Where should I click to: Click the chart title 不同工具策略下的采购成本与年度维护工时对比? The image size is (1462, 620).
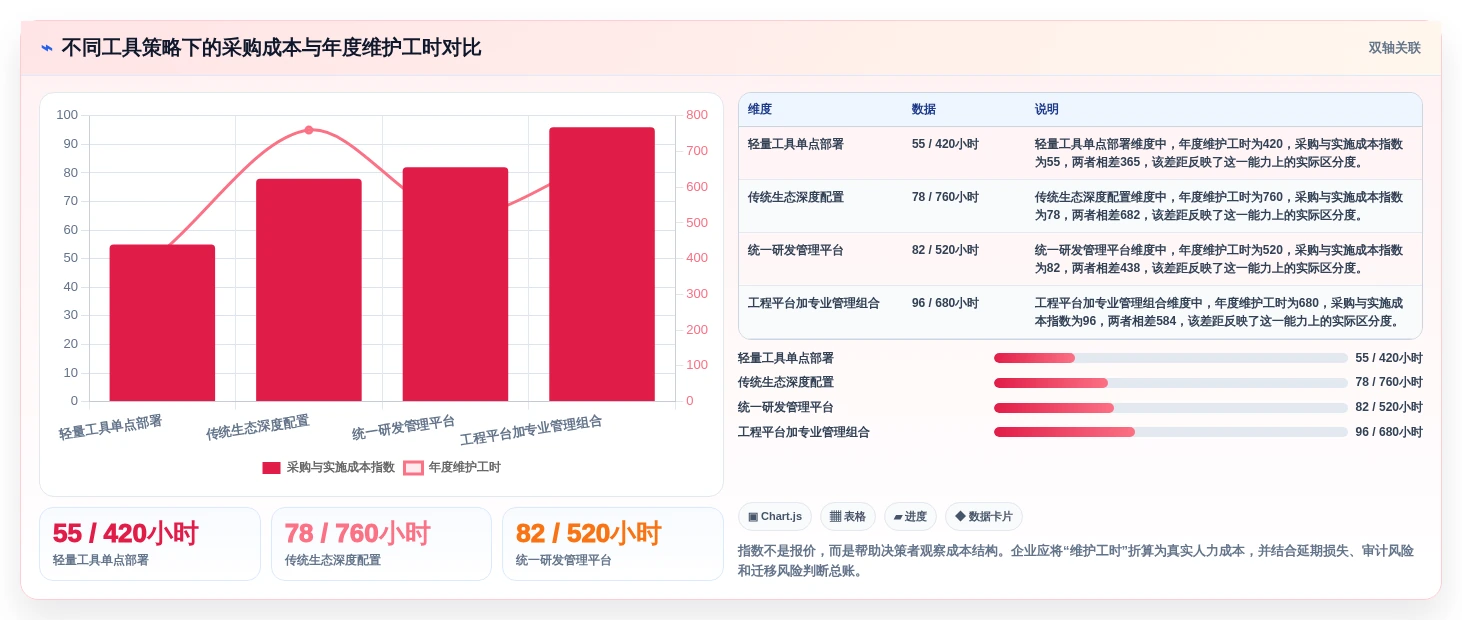pos(271,48)
